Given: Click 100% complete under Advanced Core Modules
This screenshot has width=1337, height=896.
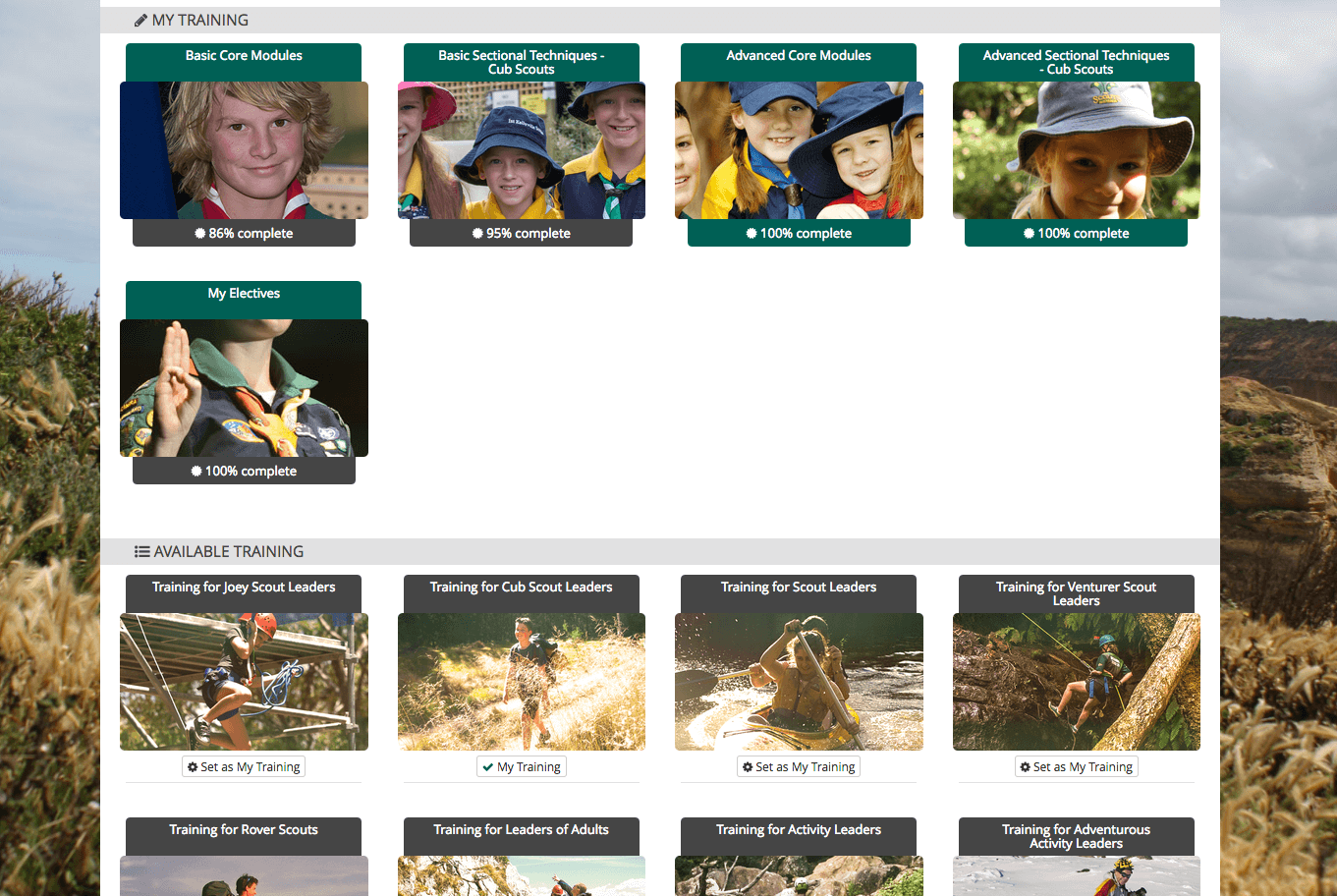Looking at the screenshot, I should pos(799,233).
